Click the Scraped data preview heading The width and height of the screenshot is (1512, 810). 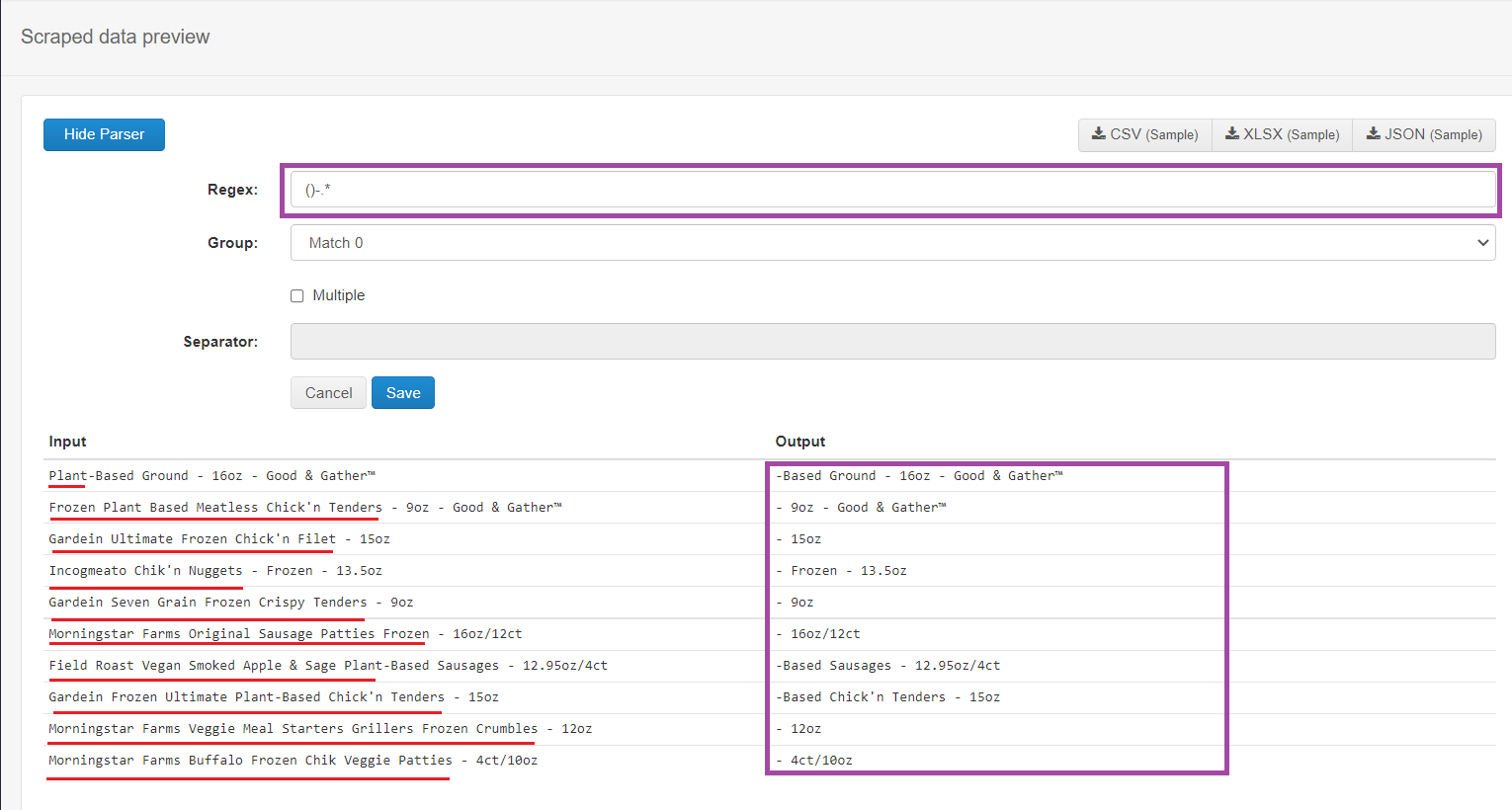tap(115, 37)
